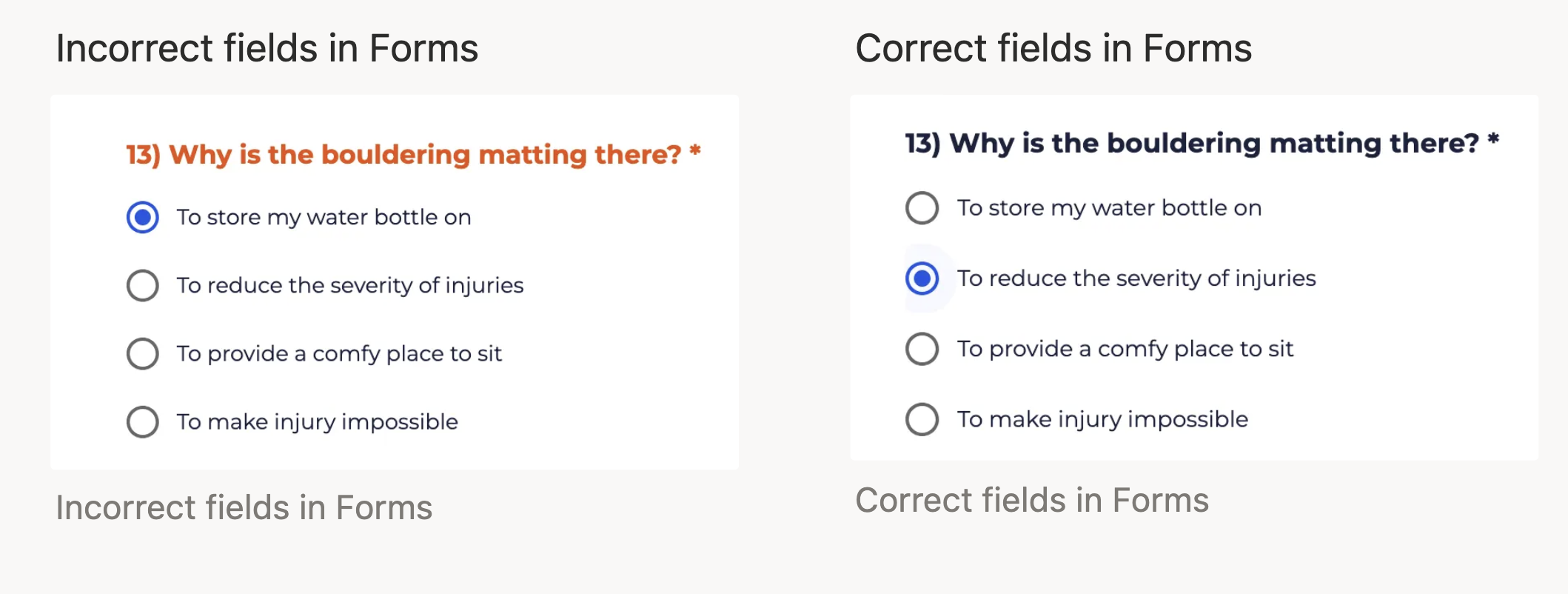1568x594 pixels.
Task: Click 'To provide a comfy place to sit' label text in correct form
Action: pyautogui.click(x=1125, y=349)
